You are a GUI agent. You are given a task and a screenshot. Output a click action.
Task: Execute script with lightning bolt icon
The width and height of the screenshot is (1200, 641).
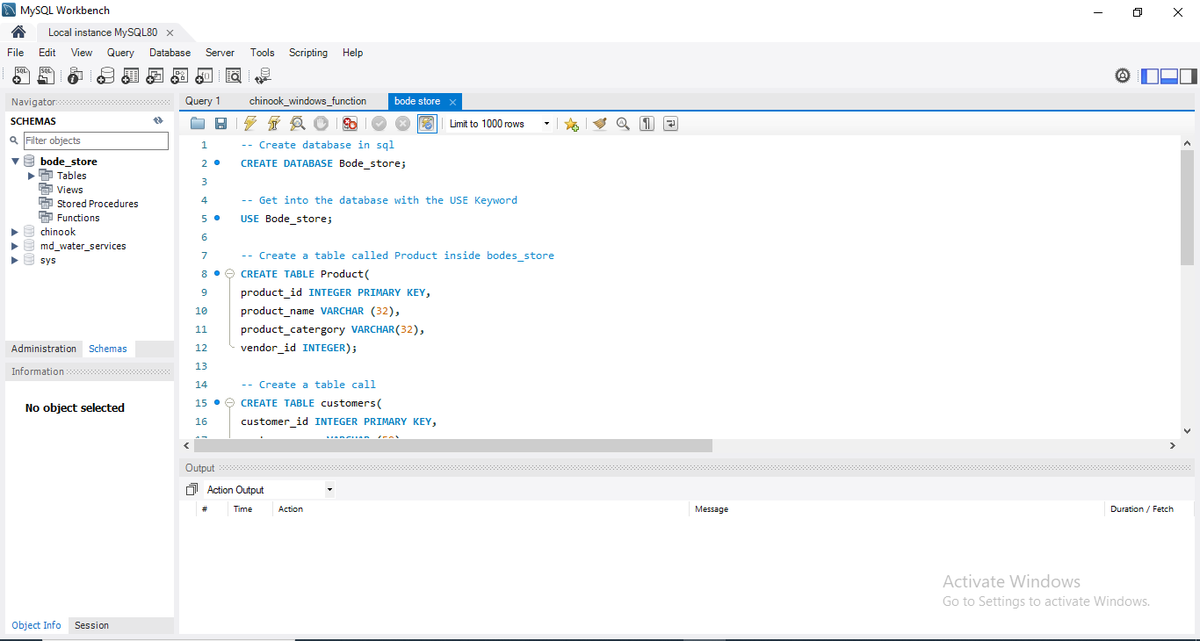pyautogui.click(x=250, y=124)
